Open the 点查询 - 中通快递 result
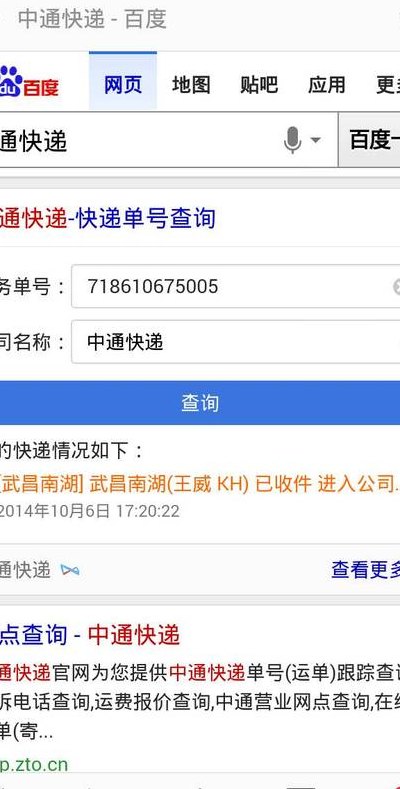Image resolution: width=400 pixels, height=789 pixels. (x=90, y=635)
